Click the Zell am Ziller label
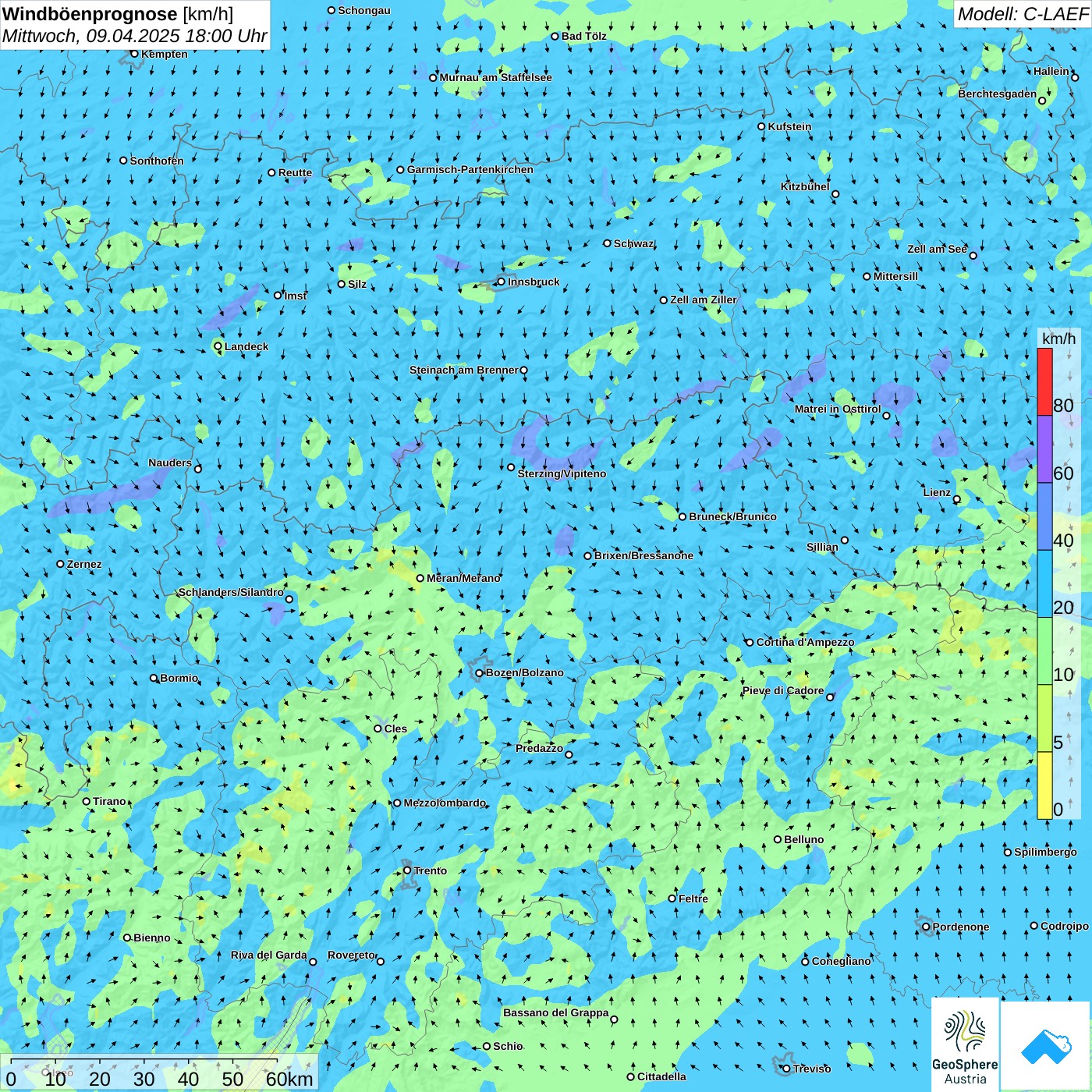Screen dimensions: 1092x1092 click(703, 300)
